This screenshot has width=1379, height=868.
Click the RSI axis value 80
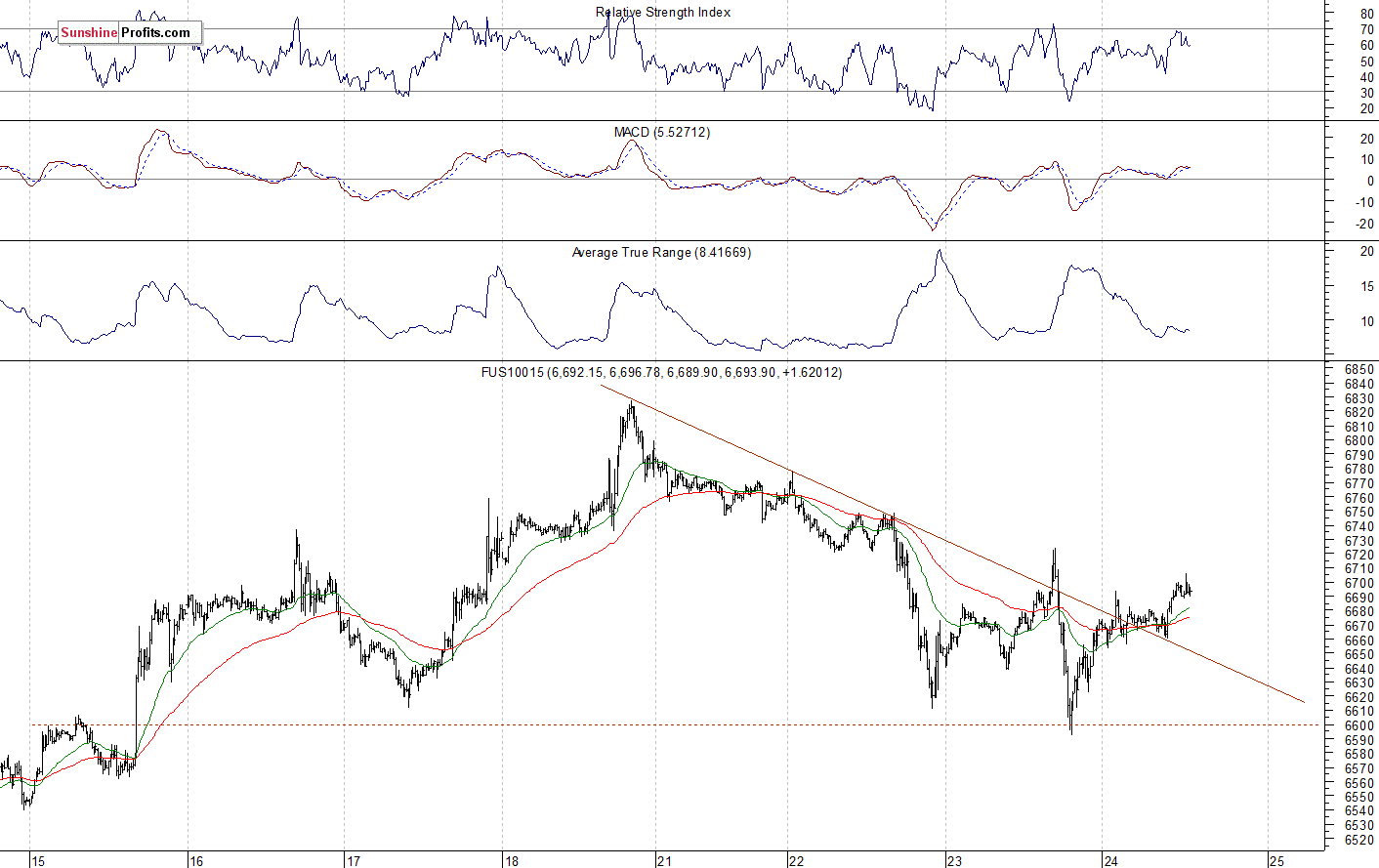pyautogui.click(x=1366, y=14)
